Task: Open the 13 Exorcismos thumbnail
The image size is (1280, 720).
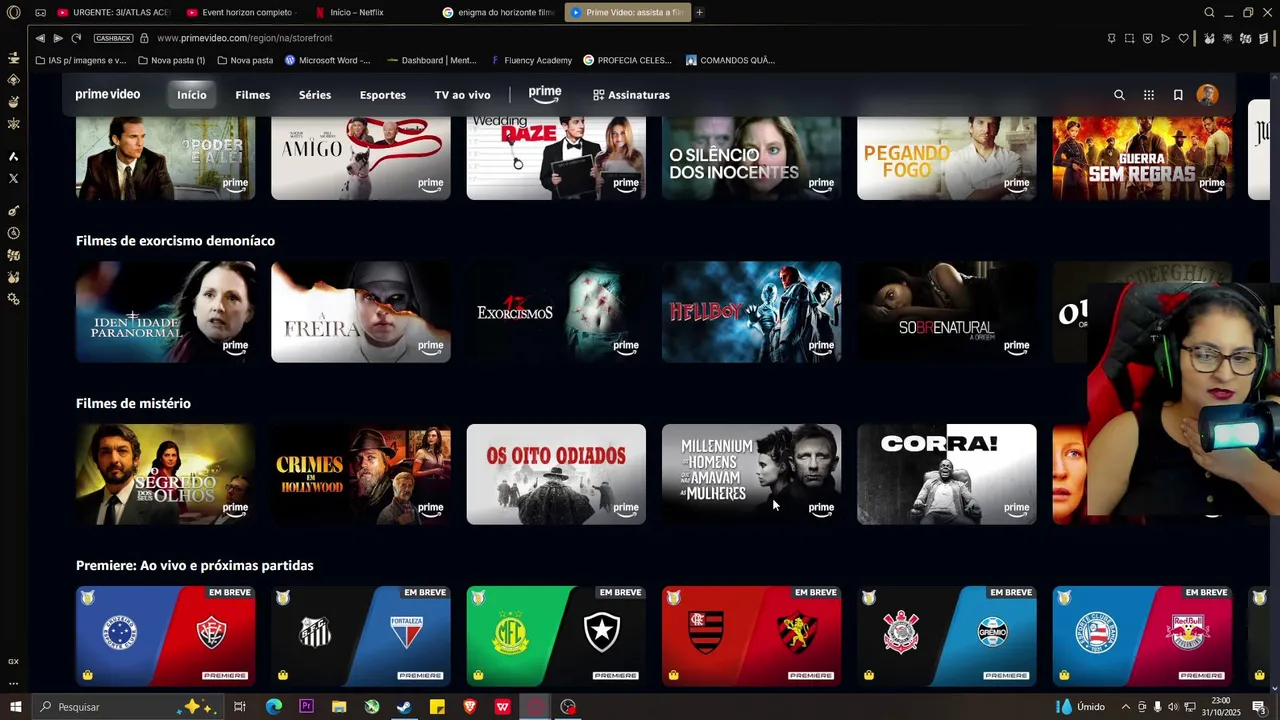Action: [x=556, y=312]
